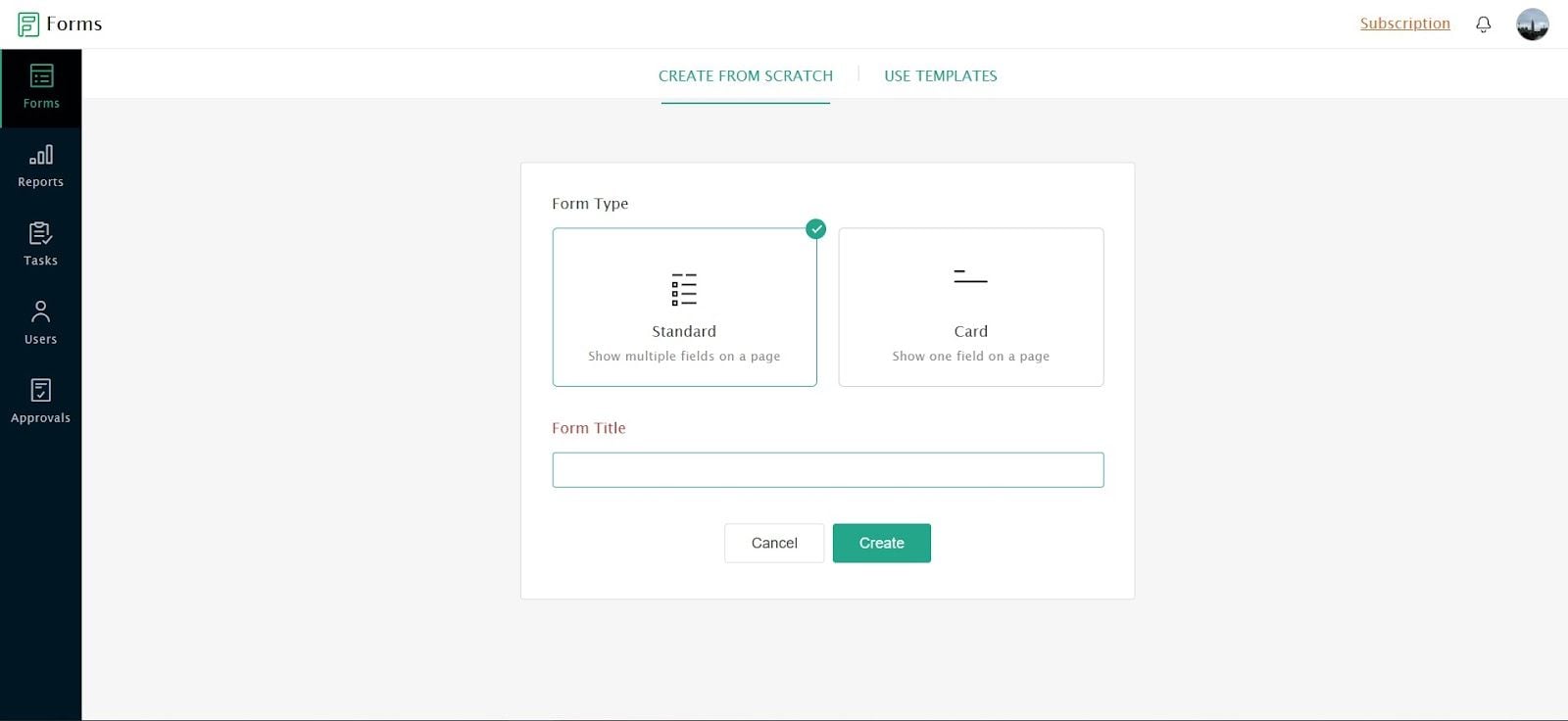Open the Subscription link
The image size is (1568, 721).
pos(1405,24)
